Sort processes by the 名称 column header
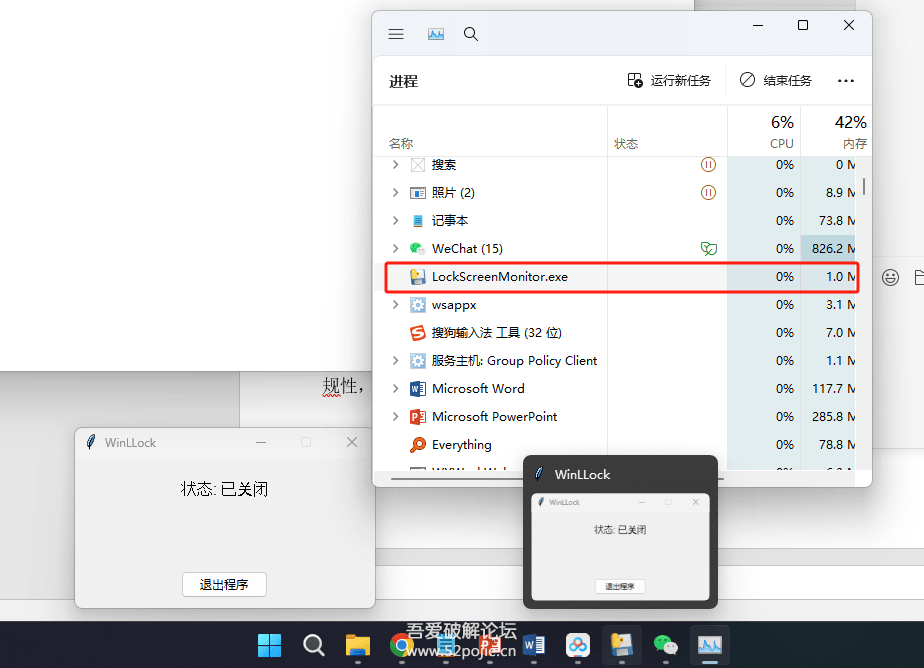 coord(401,144)
